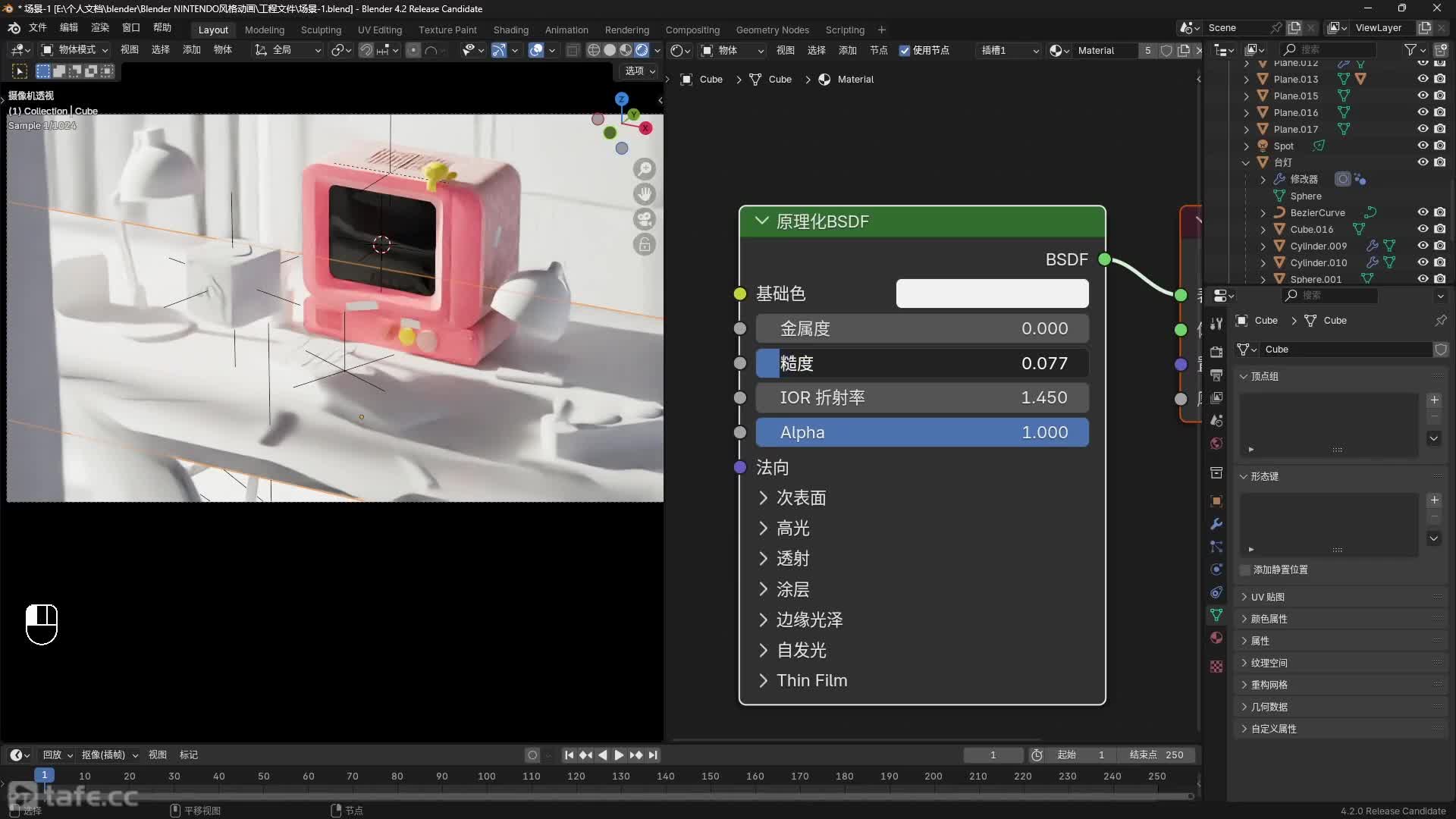Open the Render properties tab
Viewport: 1456px width, 819px height.
[1216, 352]
